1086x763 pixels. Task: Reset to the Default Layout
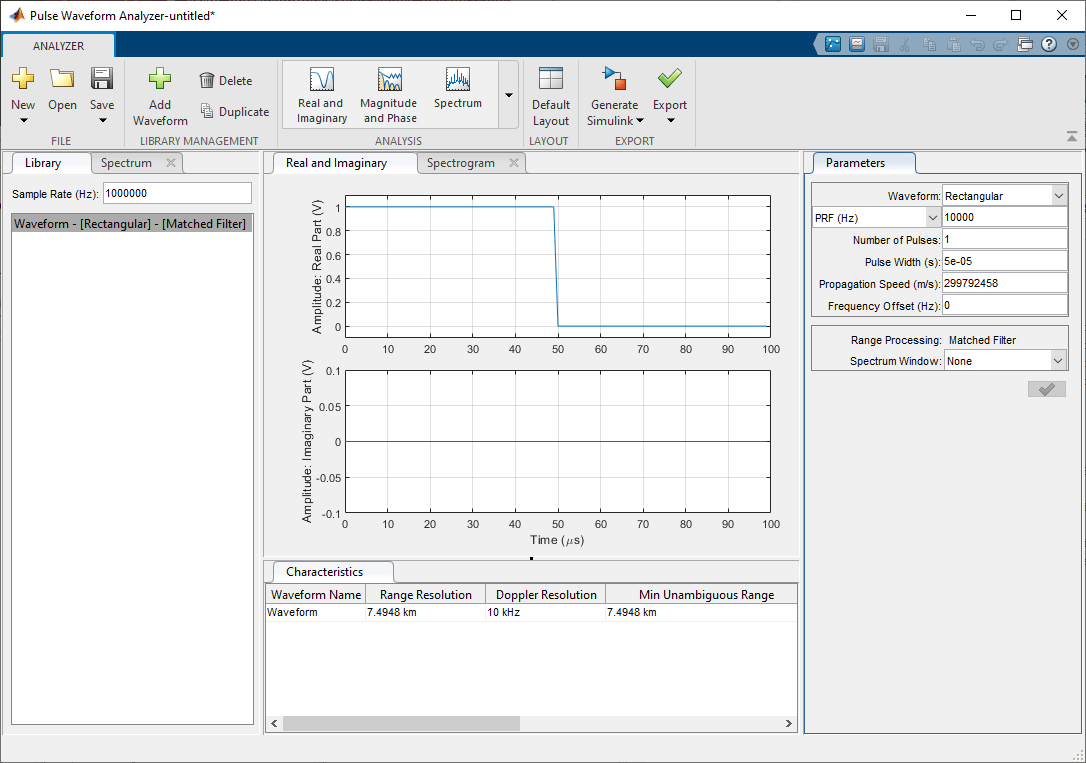click(551, 94)
